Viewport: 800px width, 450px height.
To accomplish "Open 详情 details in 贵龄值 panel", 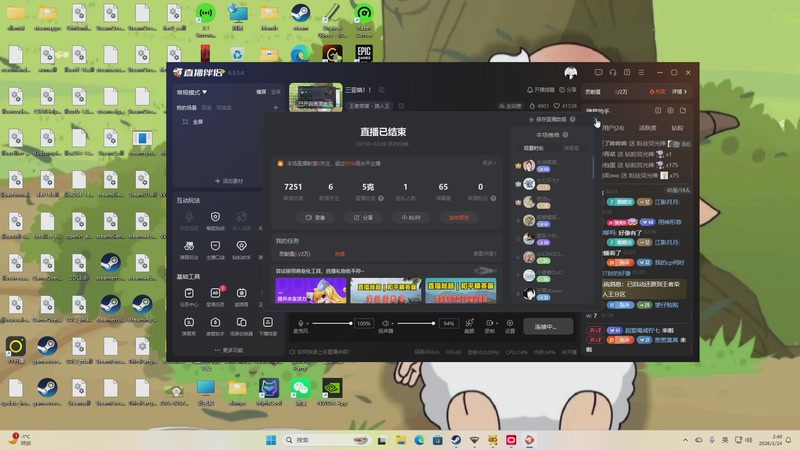I will point(679,92).
